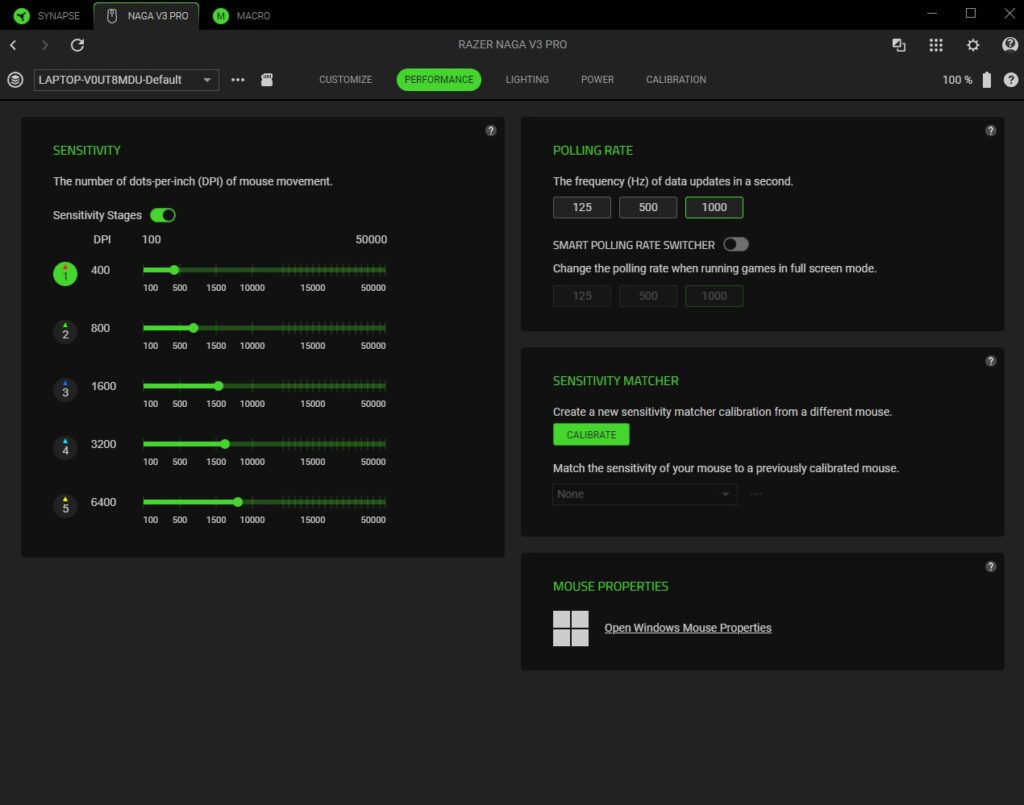
Task: Click the onboard memory card icon
Action: click(x=267, y=80)
